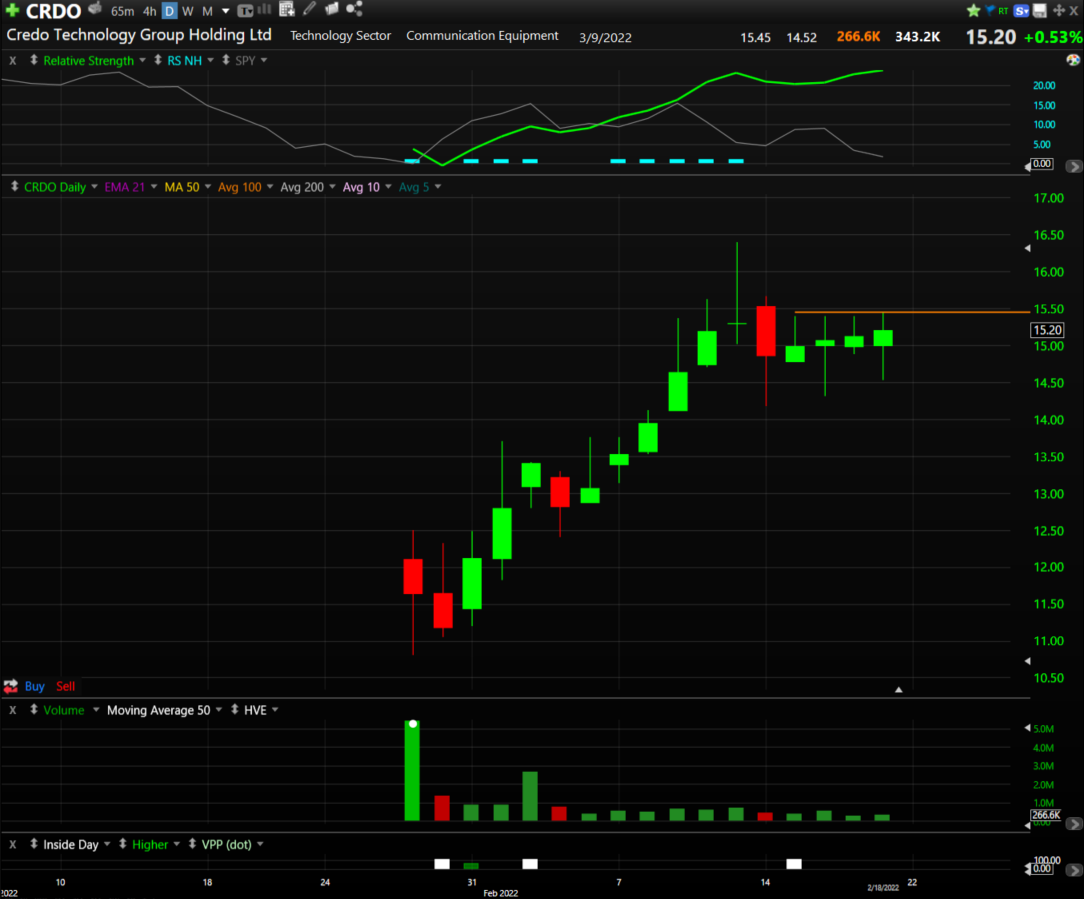Close the Volume pane with X
Screen dimensions: 1084x899
pos(12,710)
